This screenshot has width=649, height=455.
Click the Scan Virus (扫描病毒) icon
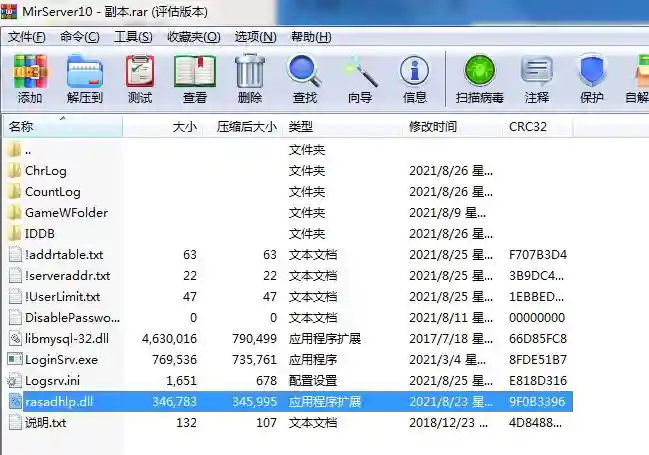coord(480,71)
